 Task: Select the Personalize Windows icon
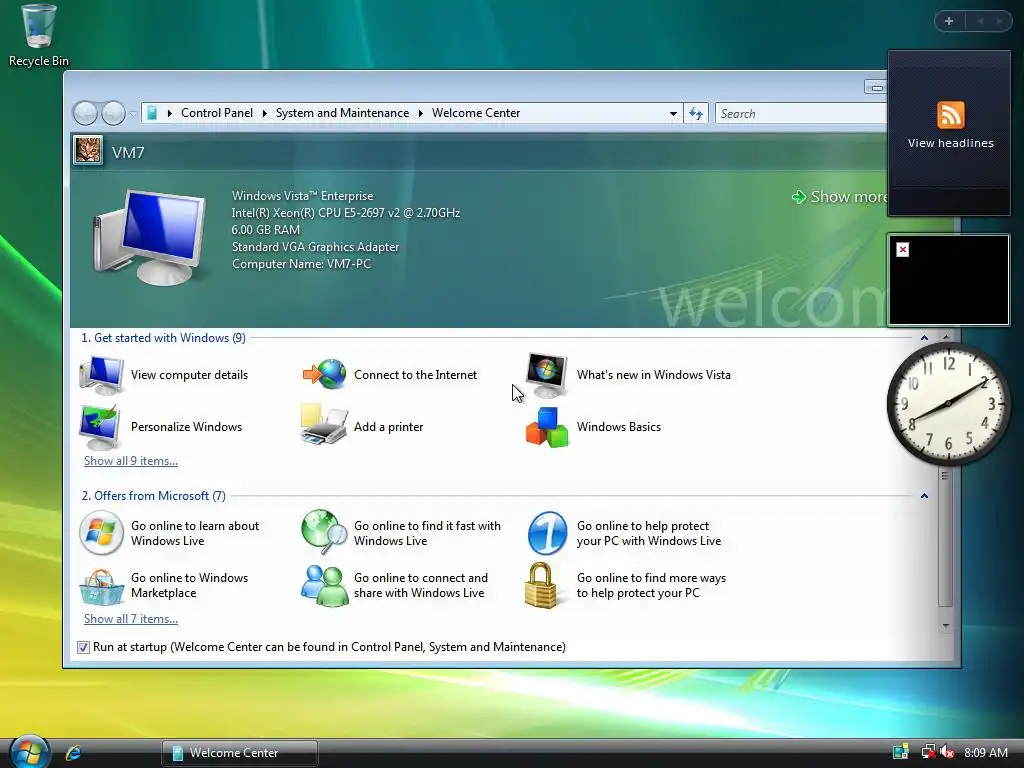100,427
